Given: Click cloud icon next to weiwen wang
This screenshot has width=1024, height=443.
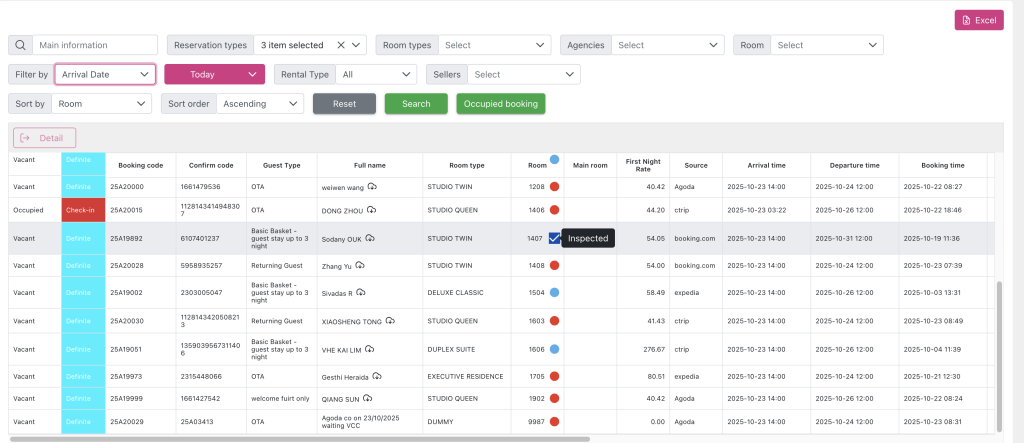Looking at the screenshot, I should tap(371, 186).
